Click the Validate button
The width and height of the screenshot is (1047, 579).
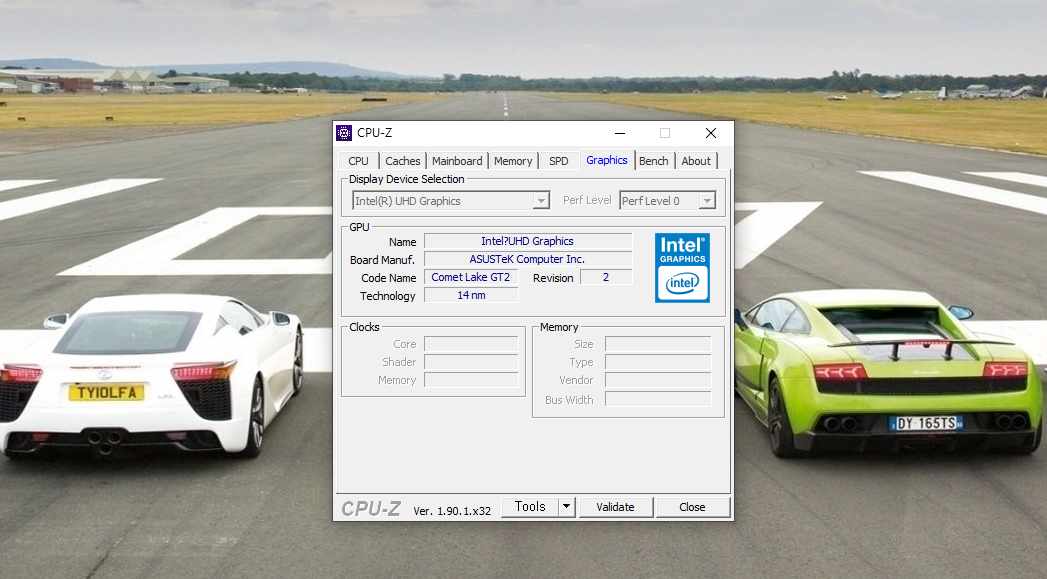[615, 507]
